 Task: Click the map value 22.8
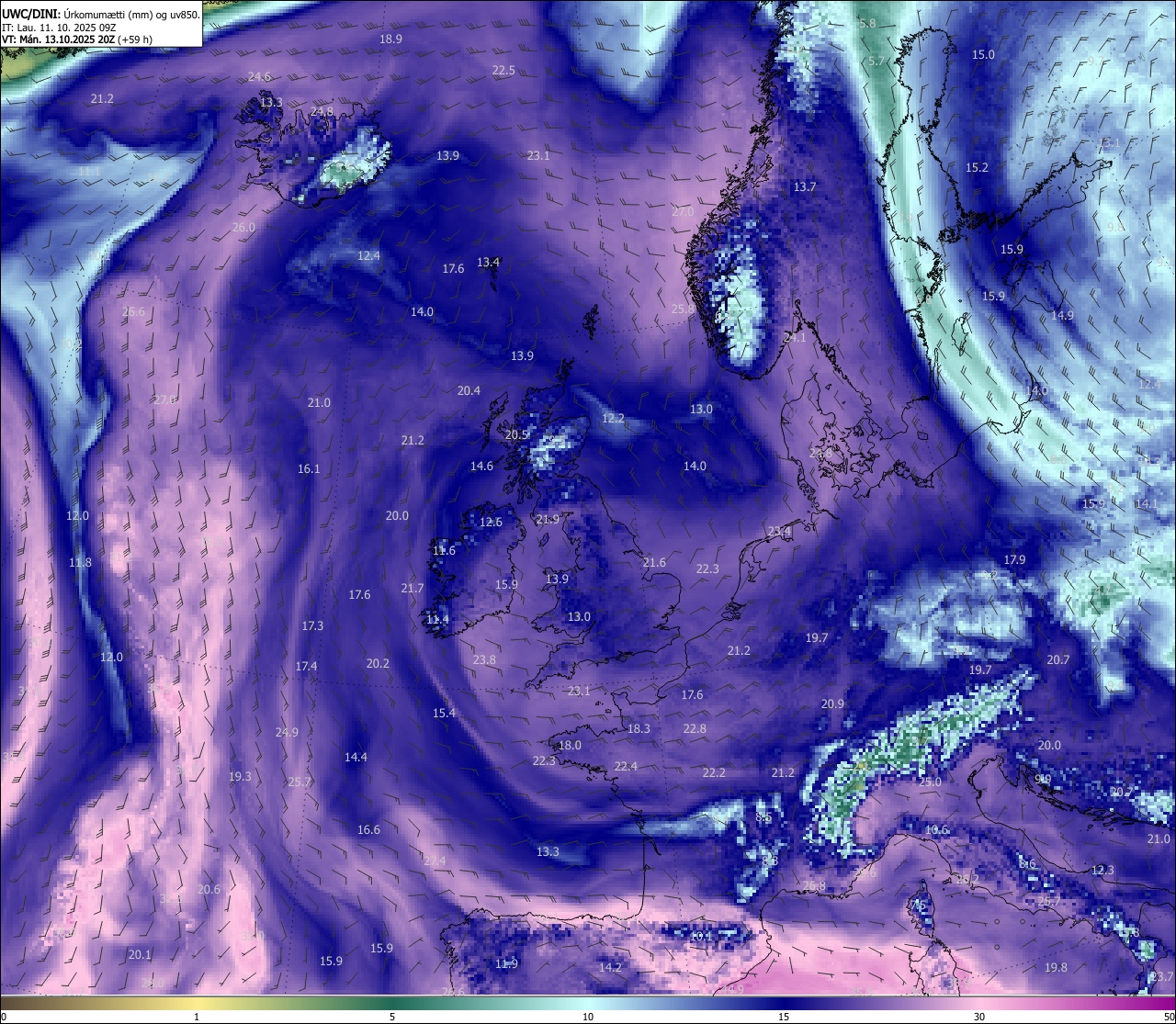[695, 728]
